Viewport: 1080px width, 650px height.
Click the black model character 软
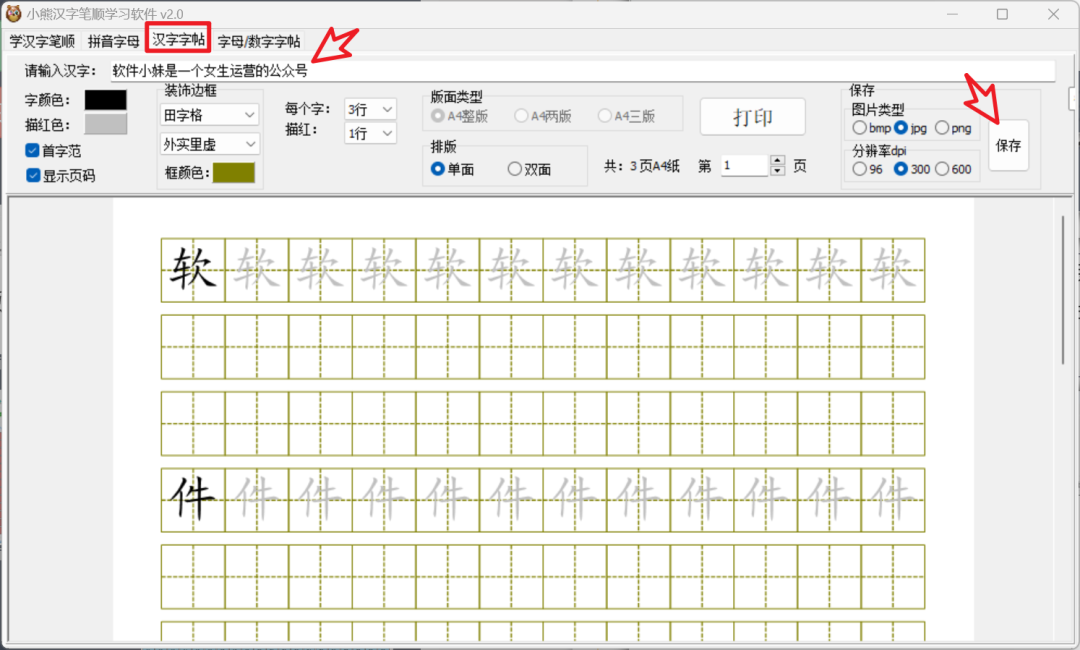pos(193,269)
